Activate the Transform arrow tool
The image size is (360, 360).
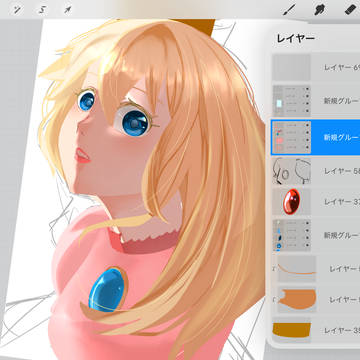tap(68, 10)
